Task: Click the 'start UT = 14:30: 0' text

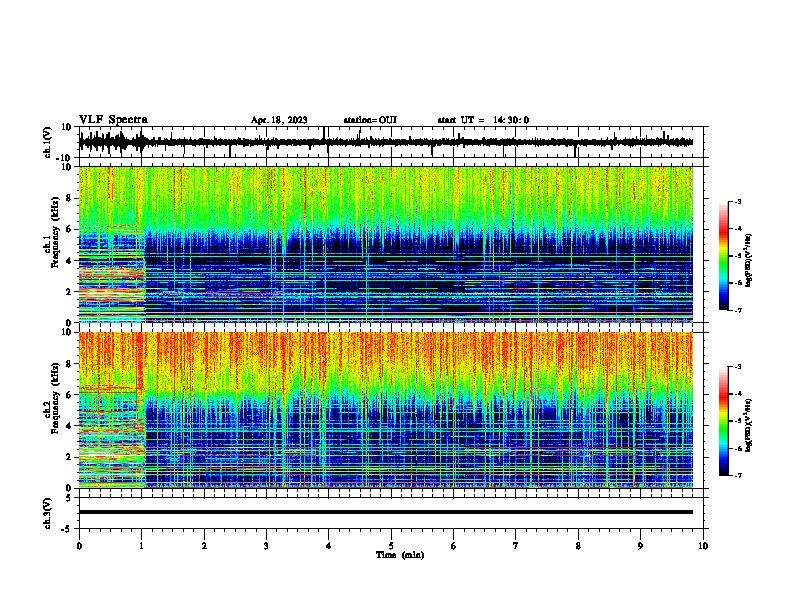Action: pos(483,120)
